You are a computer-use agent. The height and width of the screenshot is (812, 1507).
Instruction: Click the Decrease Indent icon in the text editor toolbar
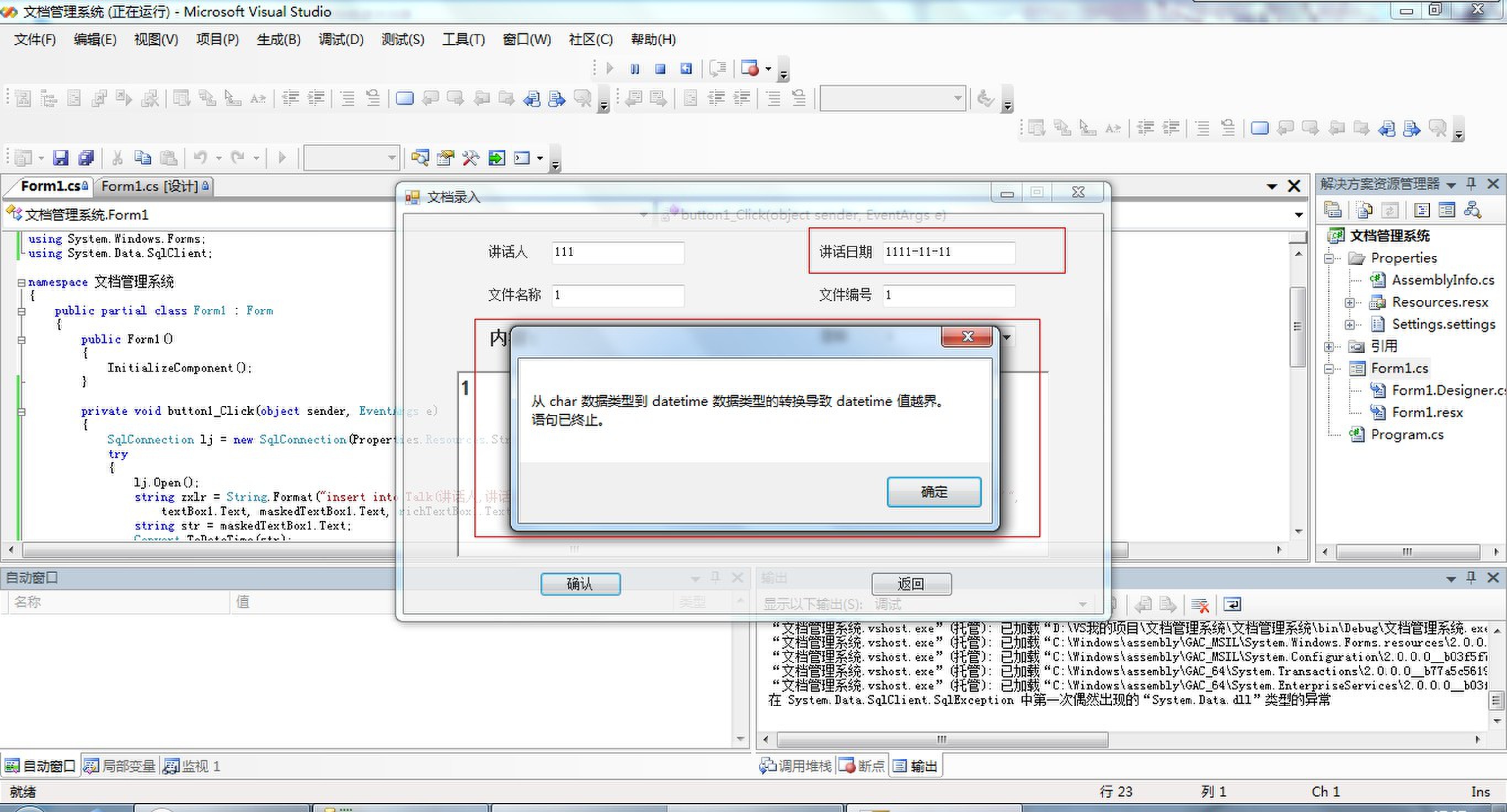click(291, 98)
